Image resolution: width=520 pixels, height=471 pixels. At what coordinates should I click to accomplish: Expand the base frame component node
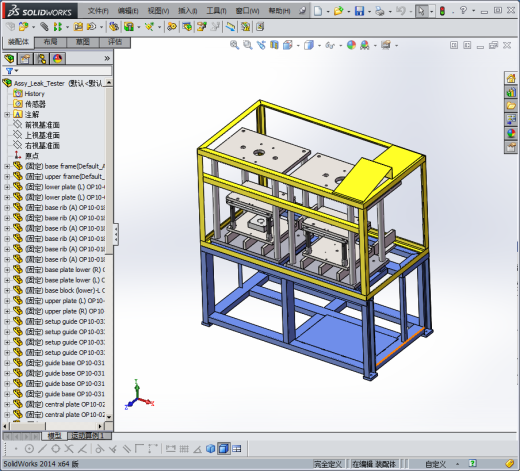click(x=7, y=166)
